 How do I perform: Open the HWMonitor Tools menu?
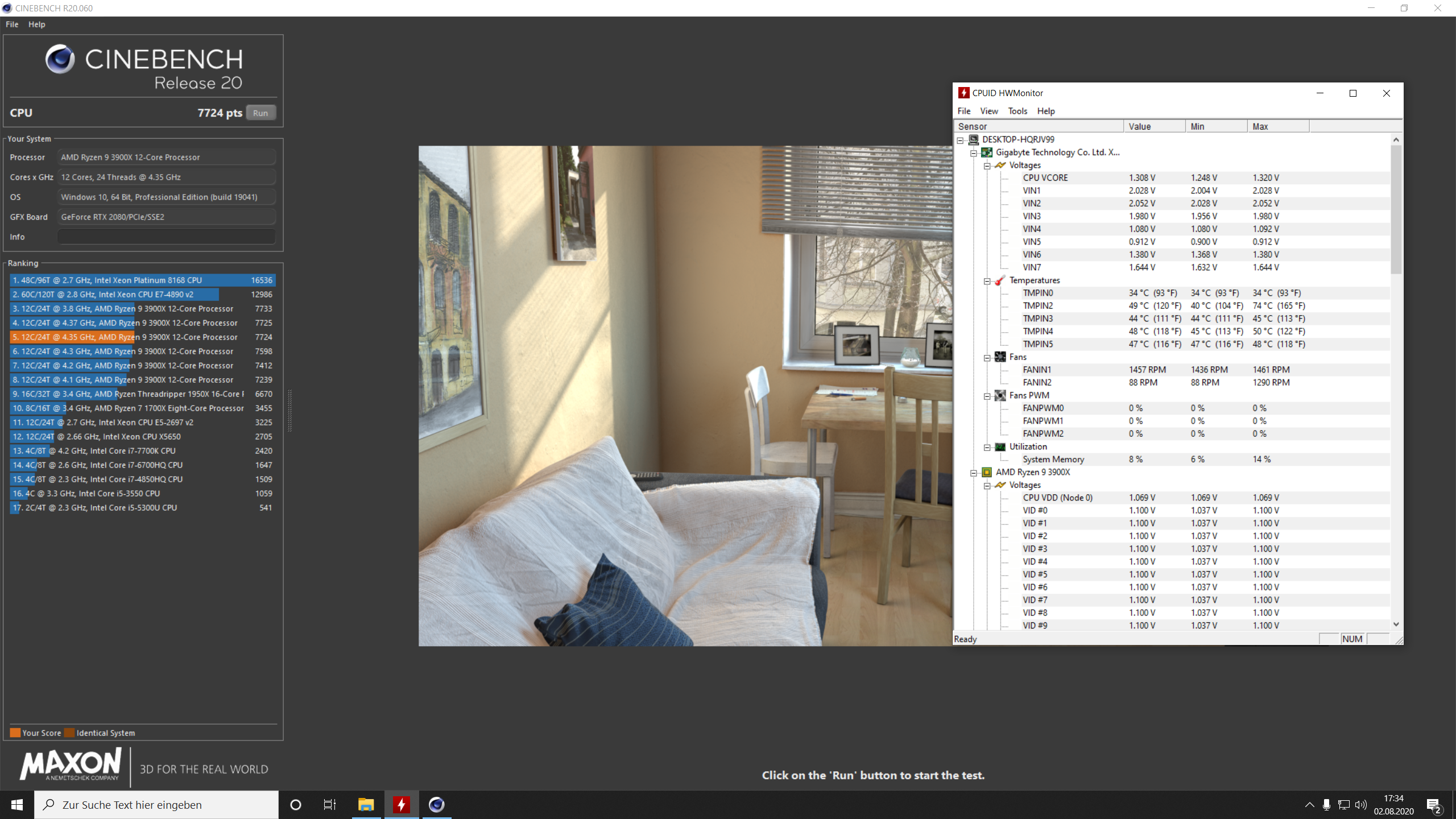(x=1017, y=111)
